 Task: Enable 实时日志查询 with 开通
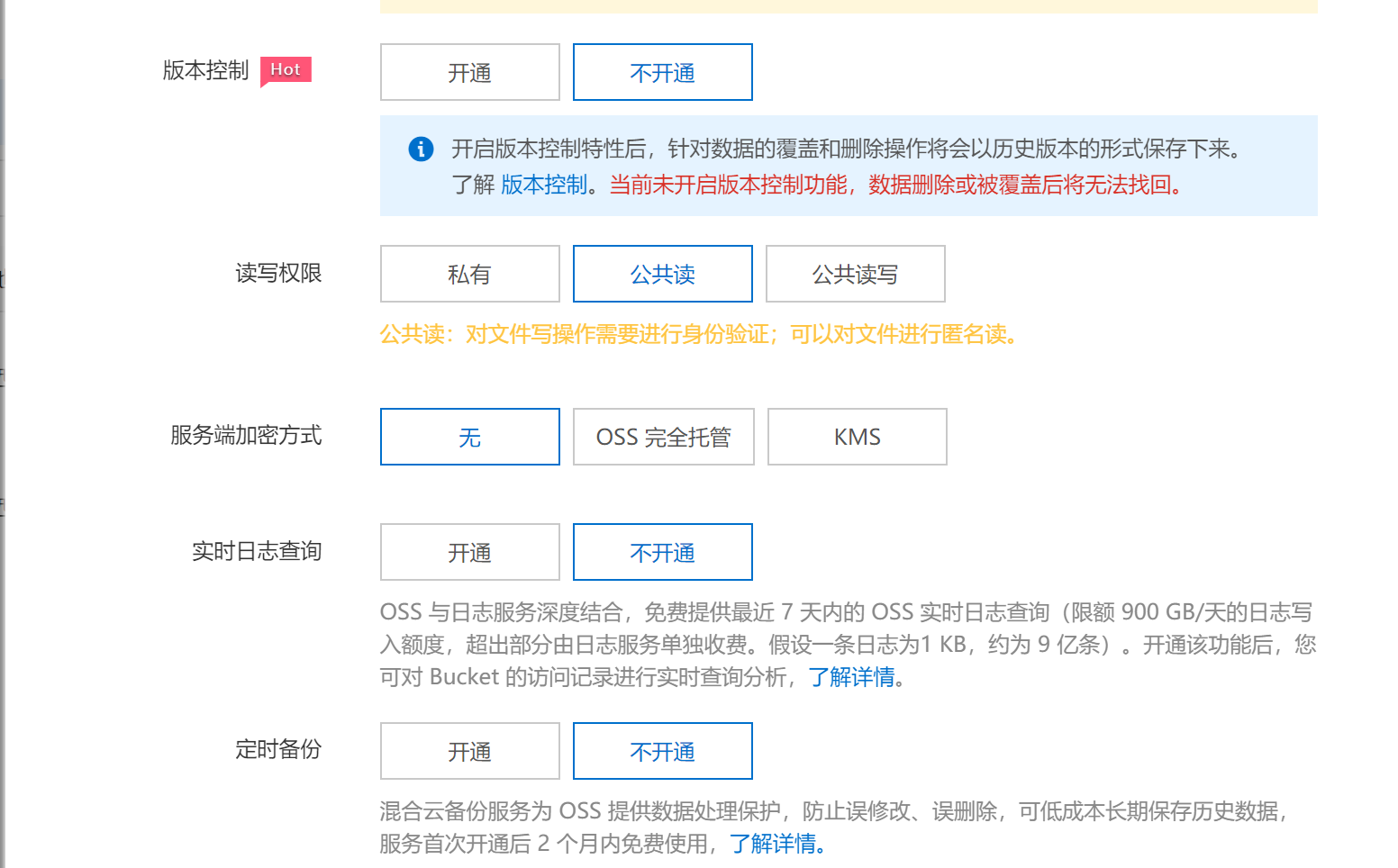[x=469, y=552]
